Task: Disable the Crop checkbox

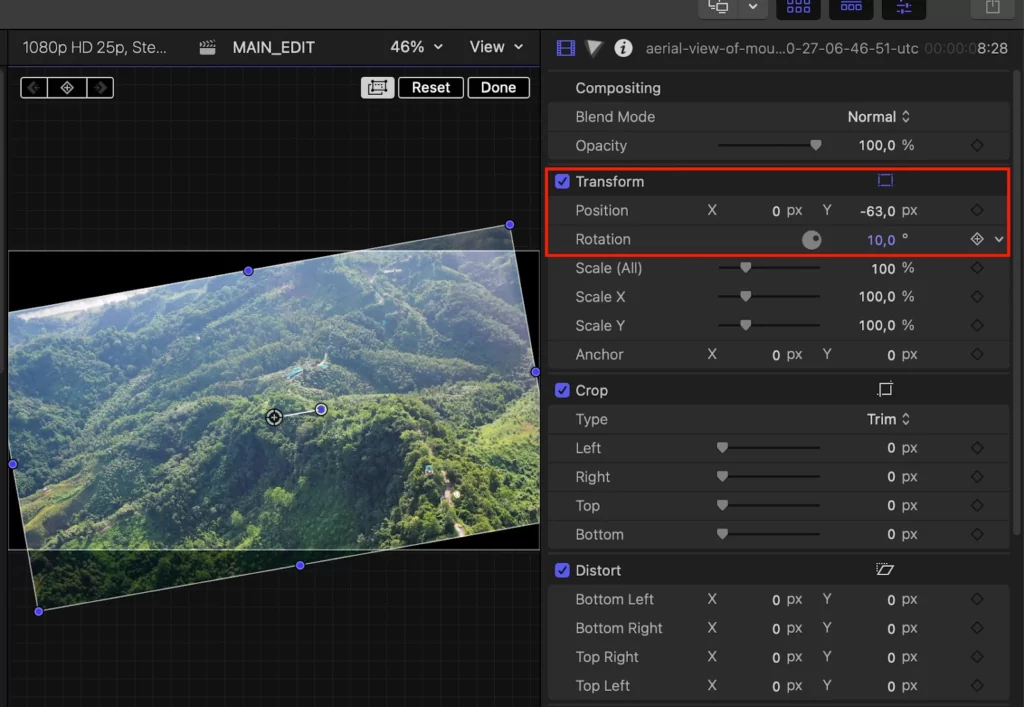Action: click(562, 390)
